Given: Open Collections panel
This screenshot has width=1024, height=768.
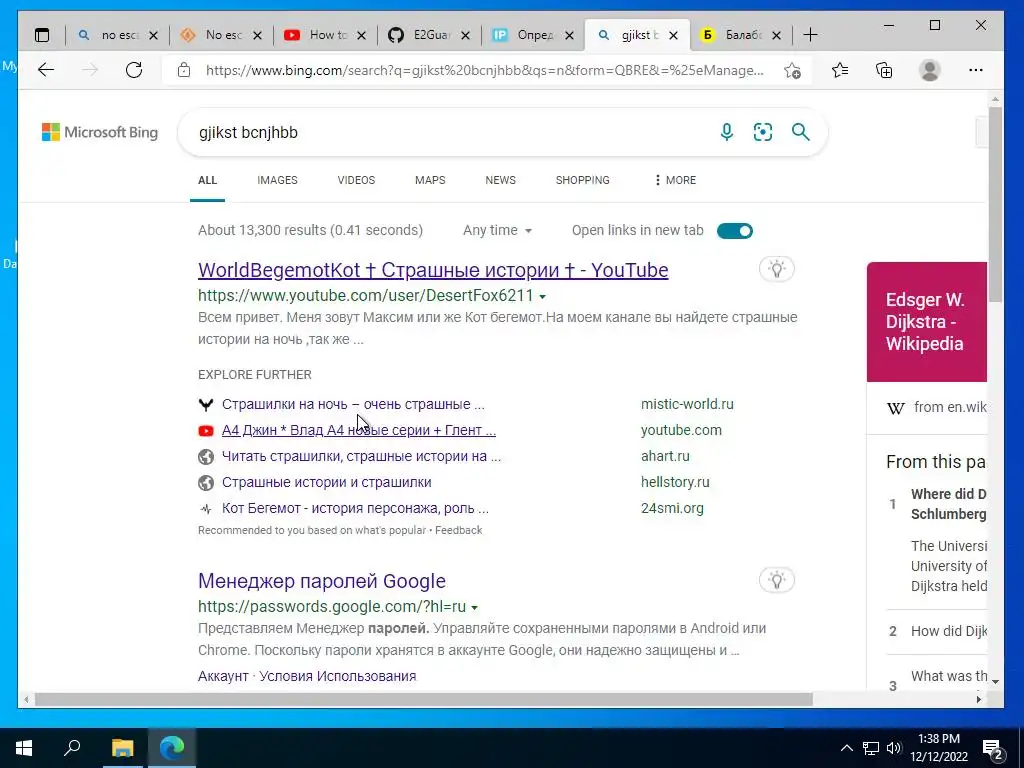Looking at the screenshot, I should coord(884,70).
